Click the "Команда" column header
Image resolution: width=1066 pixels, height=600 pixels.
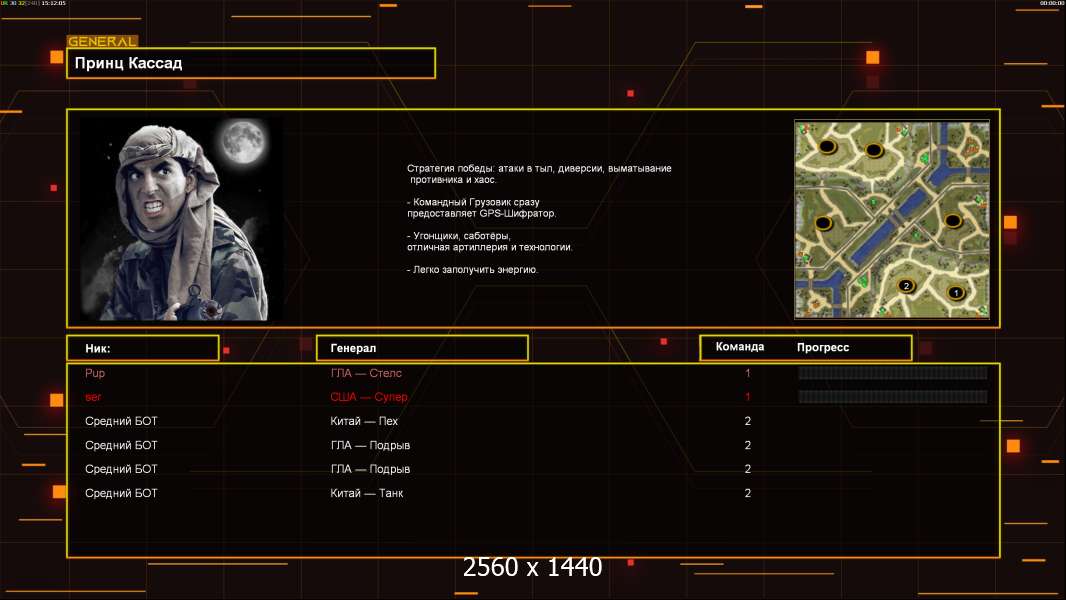(740, 347)
